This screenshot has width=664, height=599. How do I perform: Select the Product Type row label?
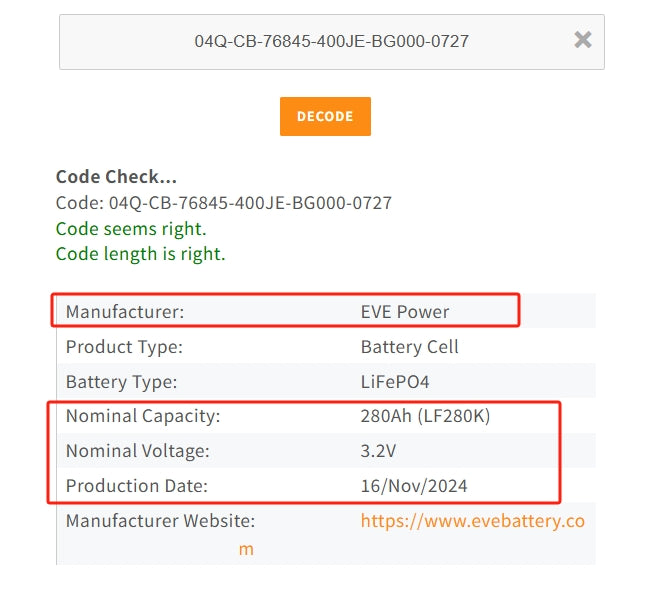click(124, 347)
